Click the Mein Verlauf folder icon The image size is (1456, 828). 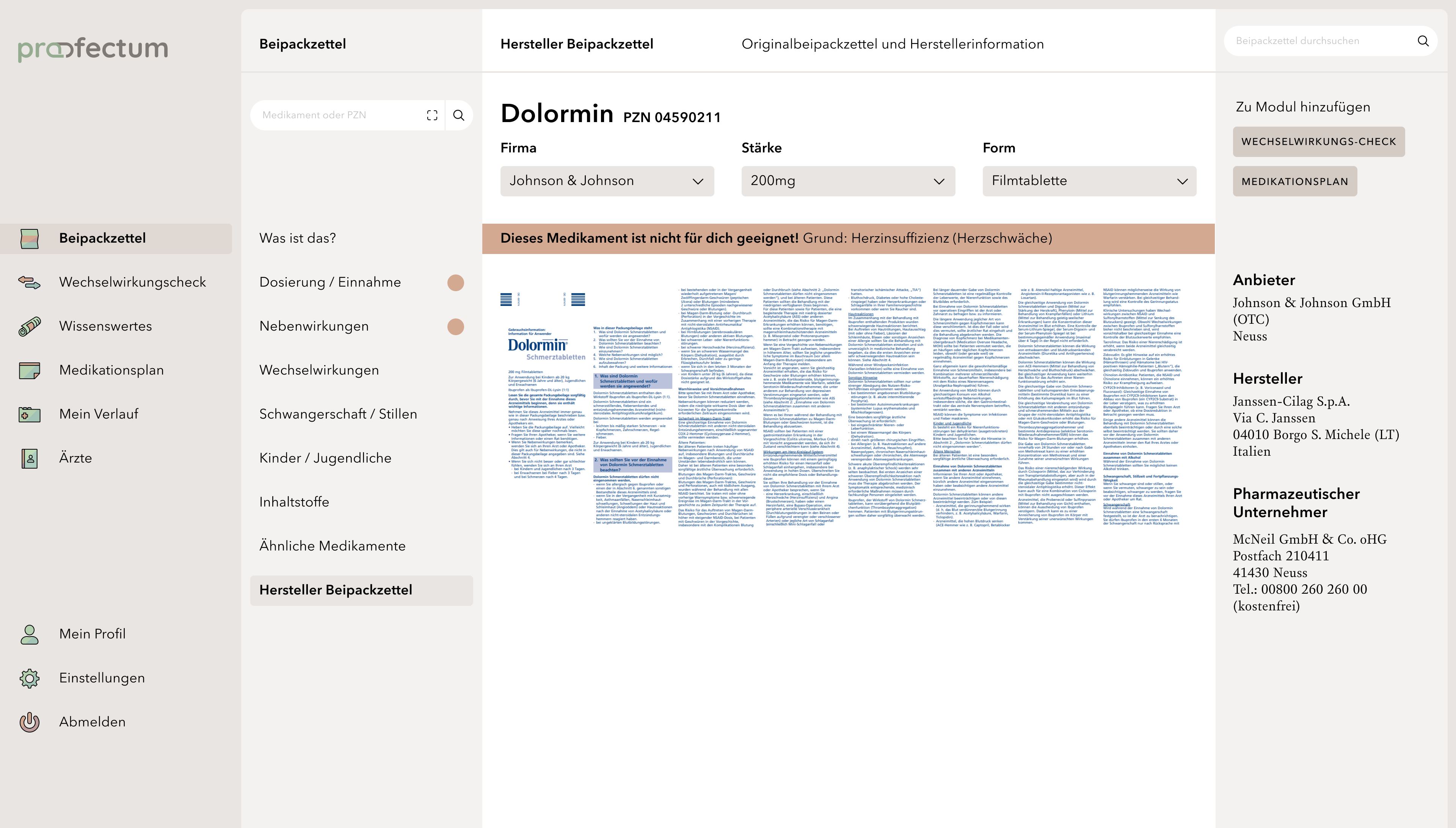[30, 414]
